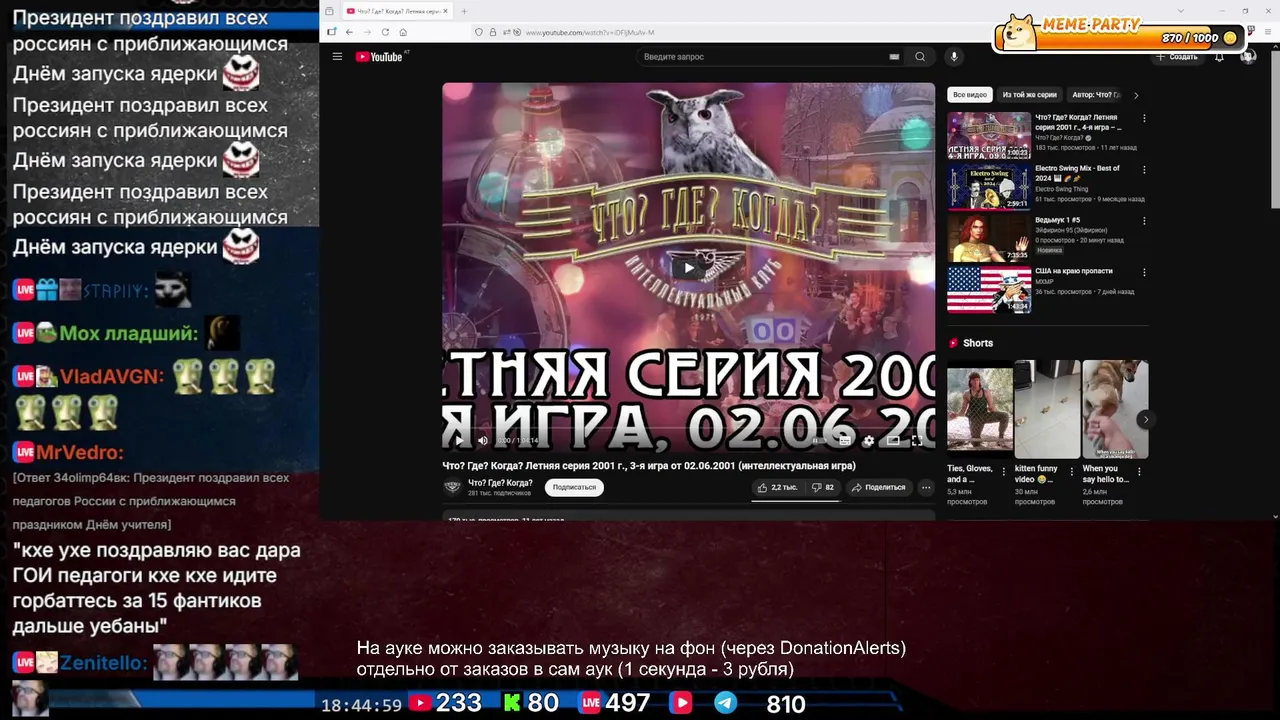Click the video progress bar

(688, 427)
